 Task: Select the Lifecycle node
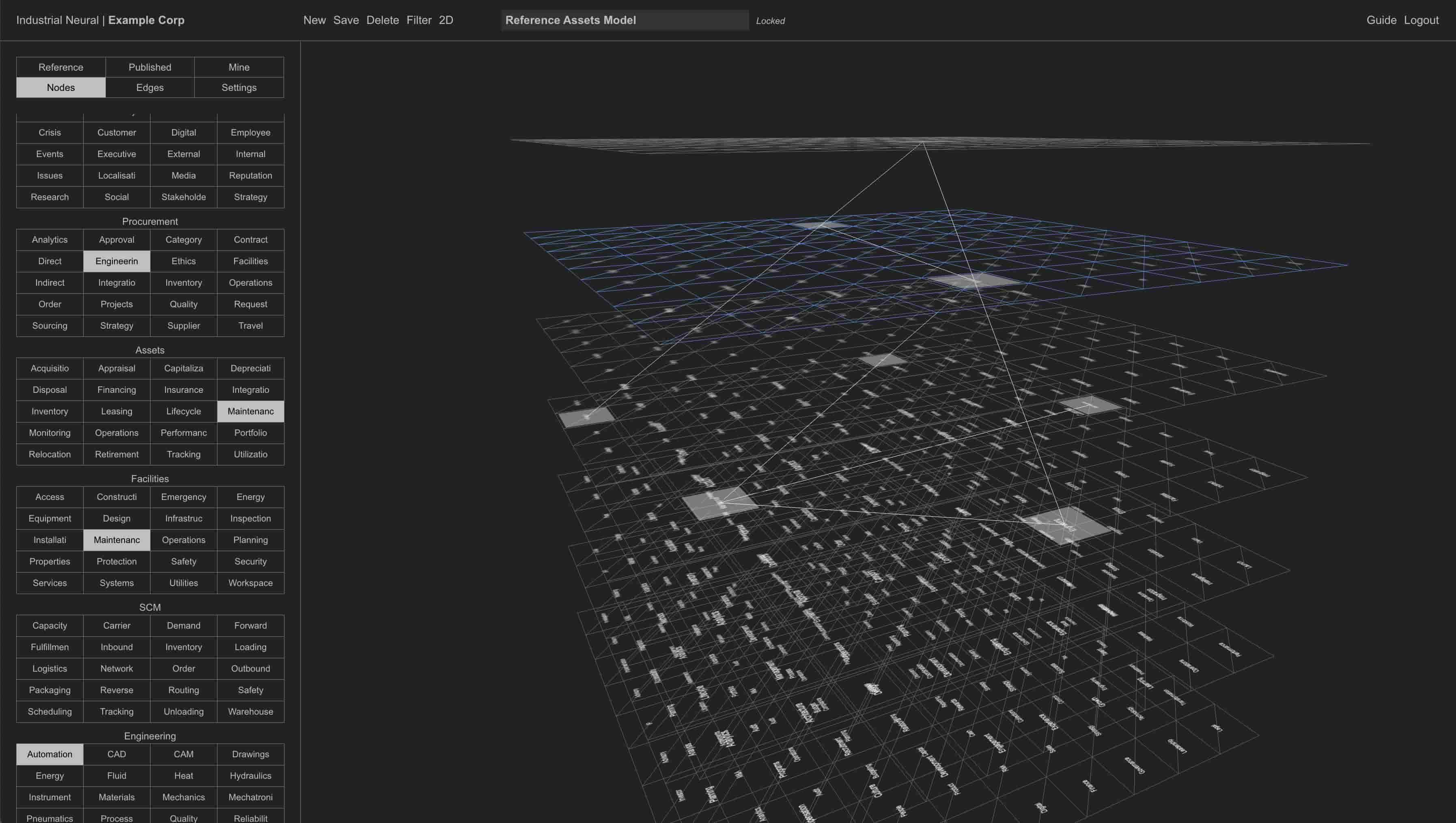point(184,411)
